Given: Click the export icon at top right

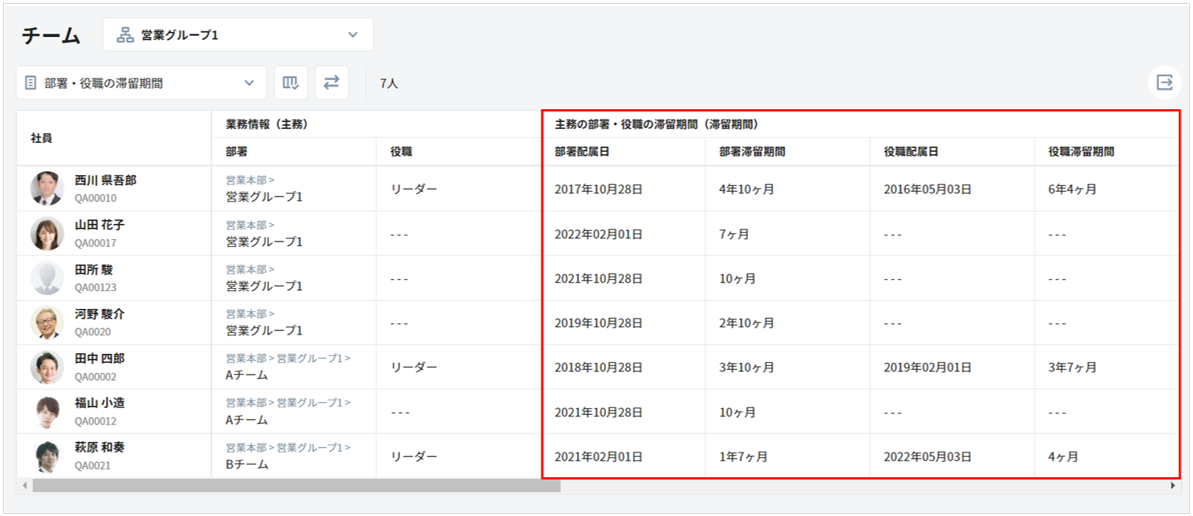Looking at the screenshot, I should (x=1164, y=83).
